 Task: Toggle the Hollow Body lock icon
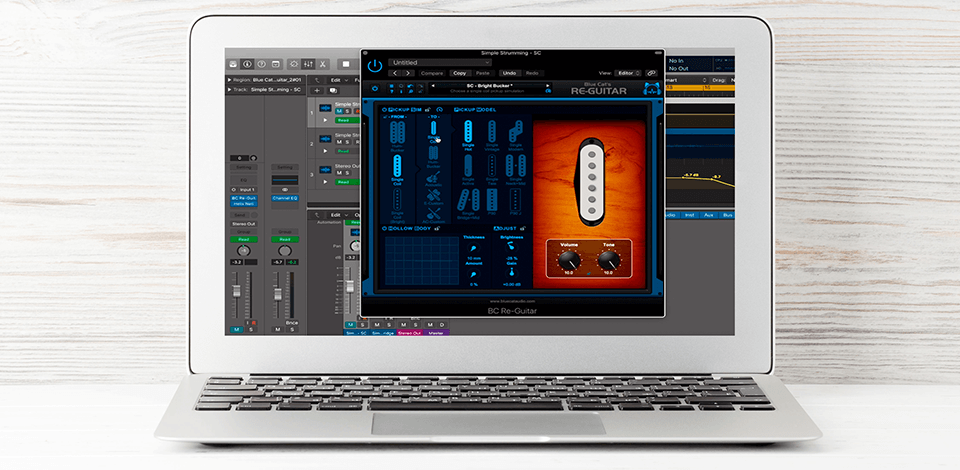click(x=437, y=228)
